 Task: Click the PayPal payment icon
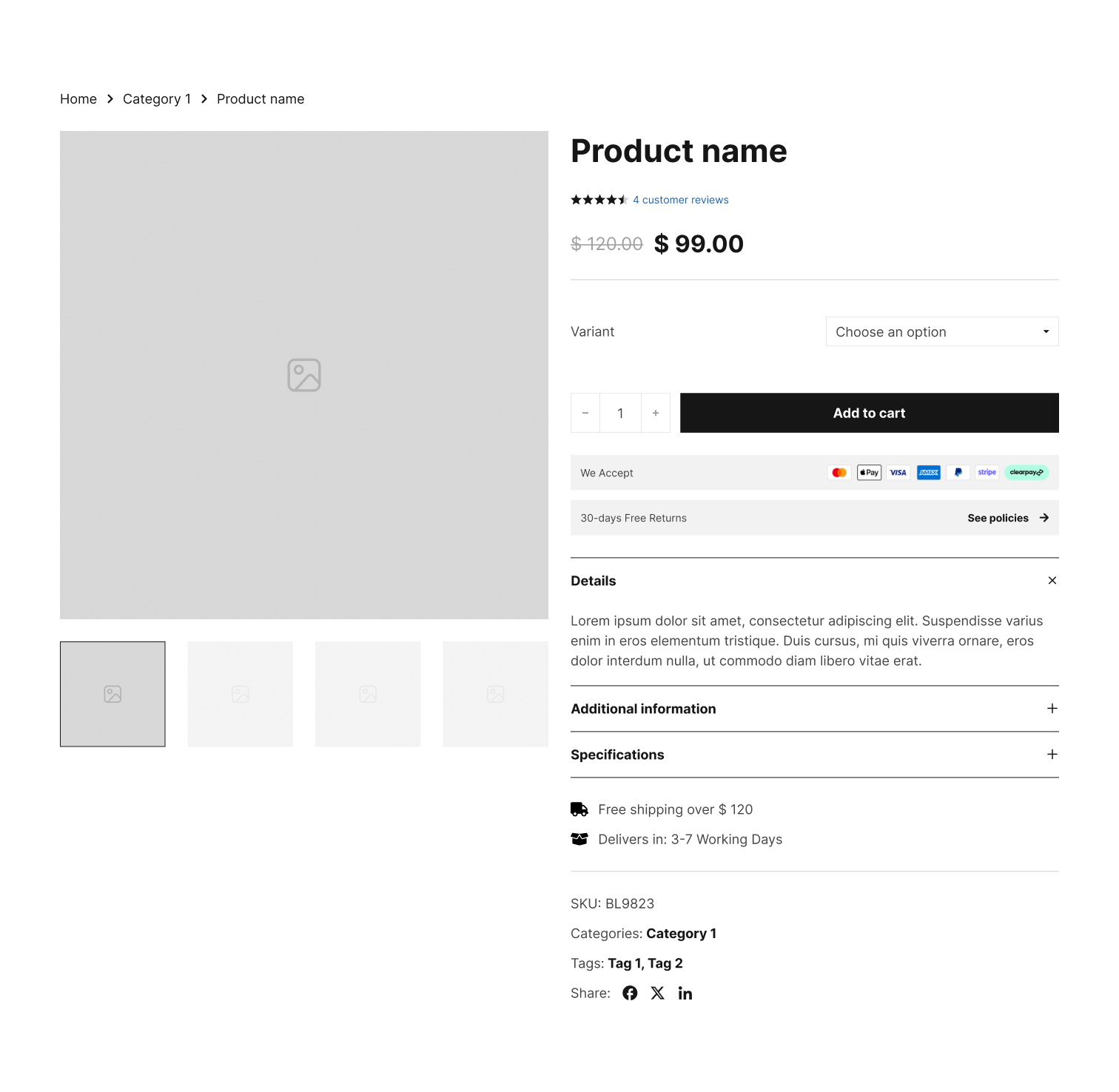[958, 473]
